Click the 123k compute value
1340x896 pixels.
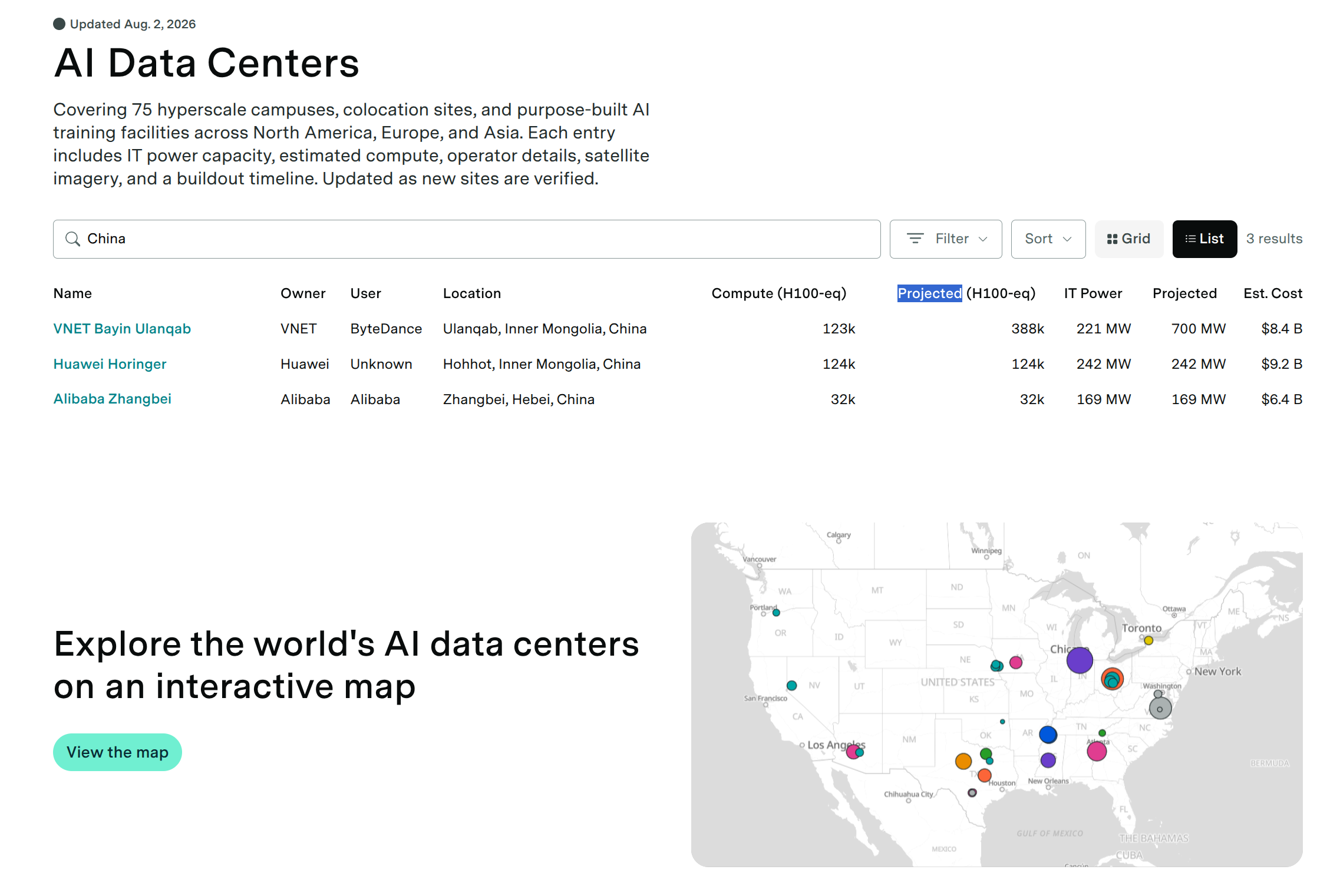click(839, 329)
